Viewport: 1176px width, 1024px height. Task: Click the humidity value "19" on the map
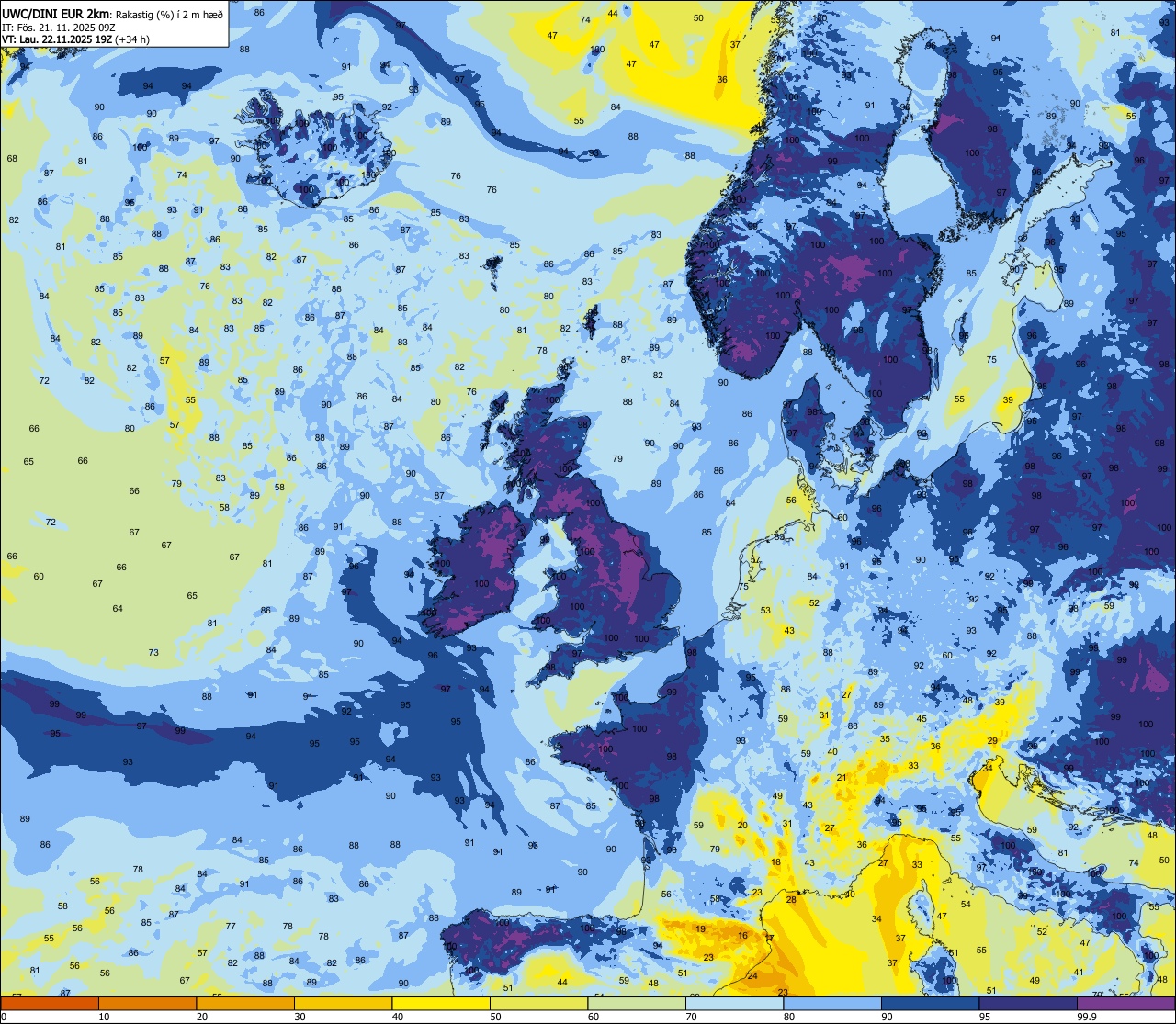point(700,928)
